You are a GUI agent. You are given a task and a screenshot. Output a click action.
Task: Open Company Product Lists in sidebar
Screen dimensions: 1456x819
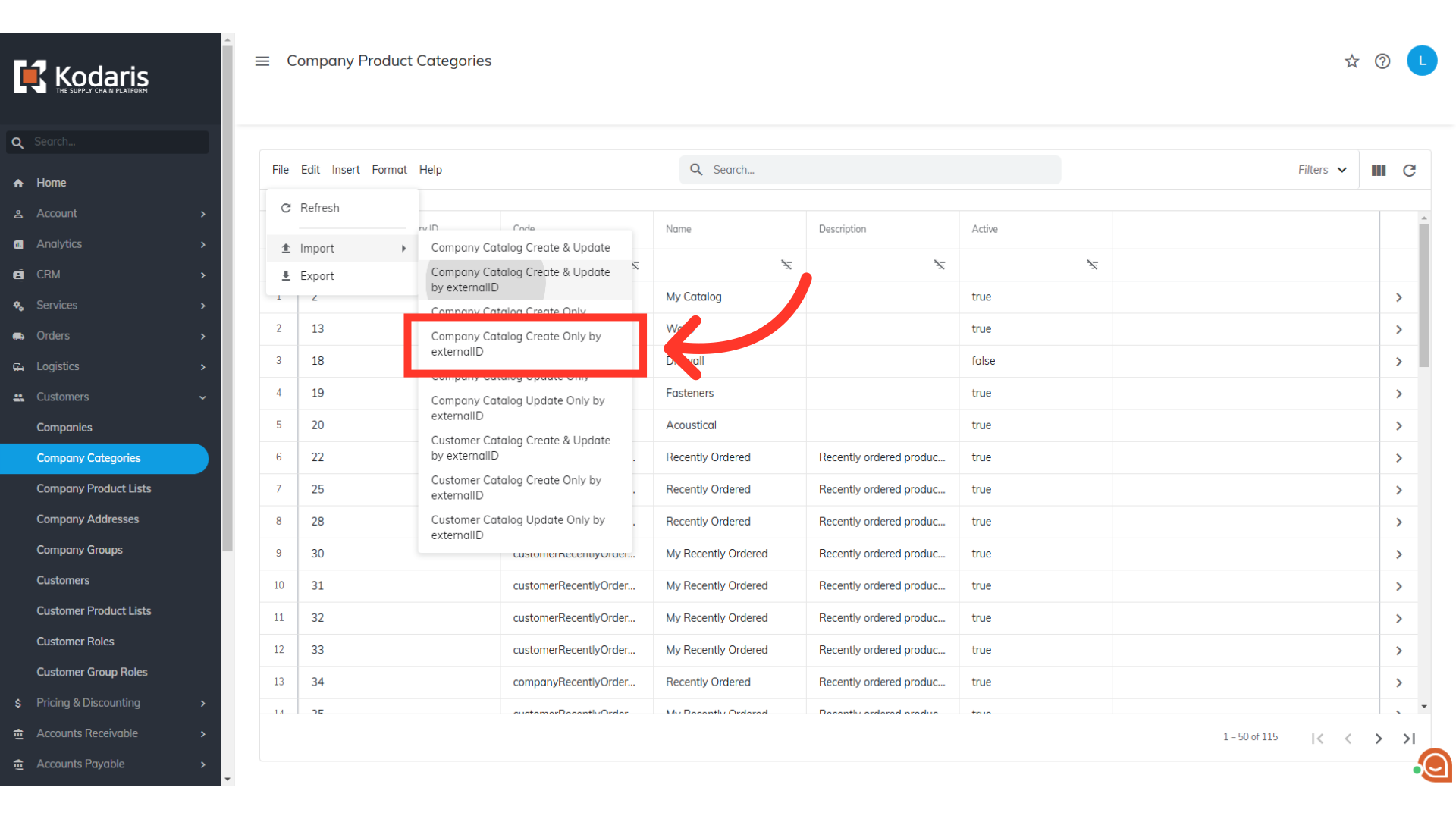93,488
